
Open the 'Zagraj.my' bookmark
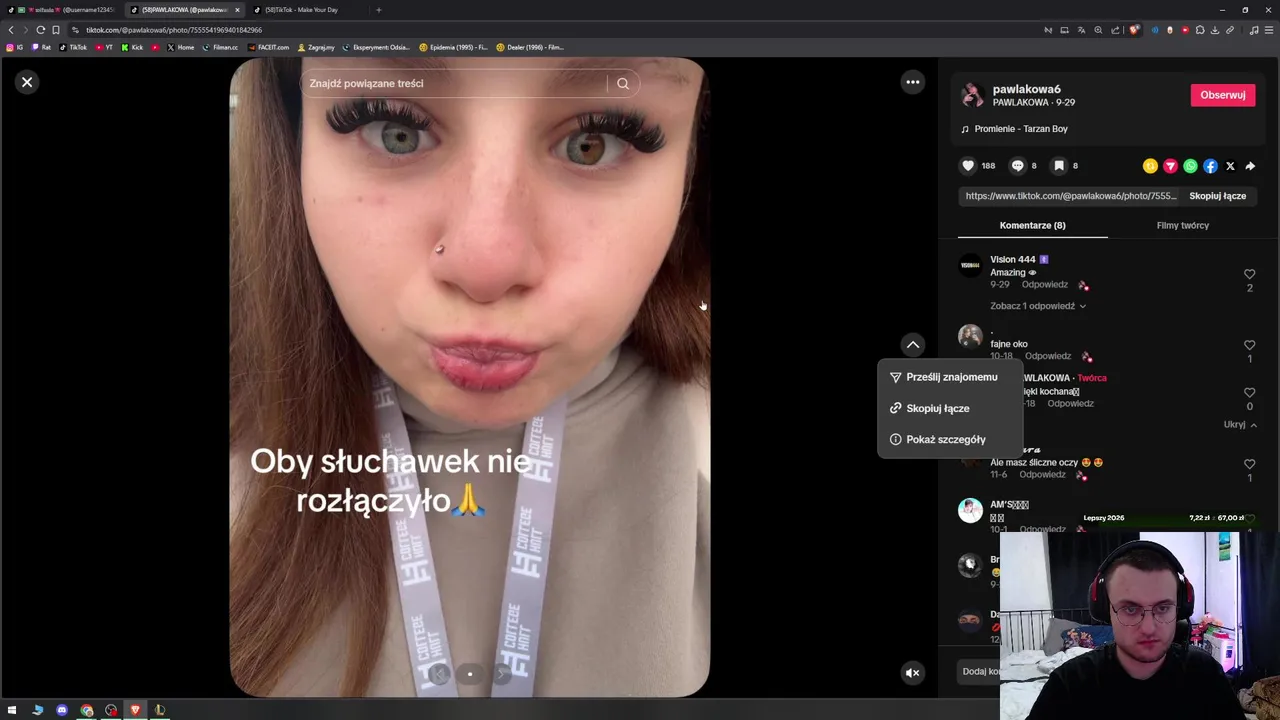(x=316, y=47)
